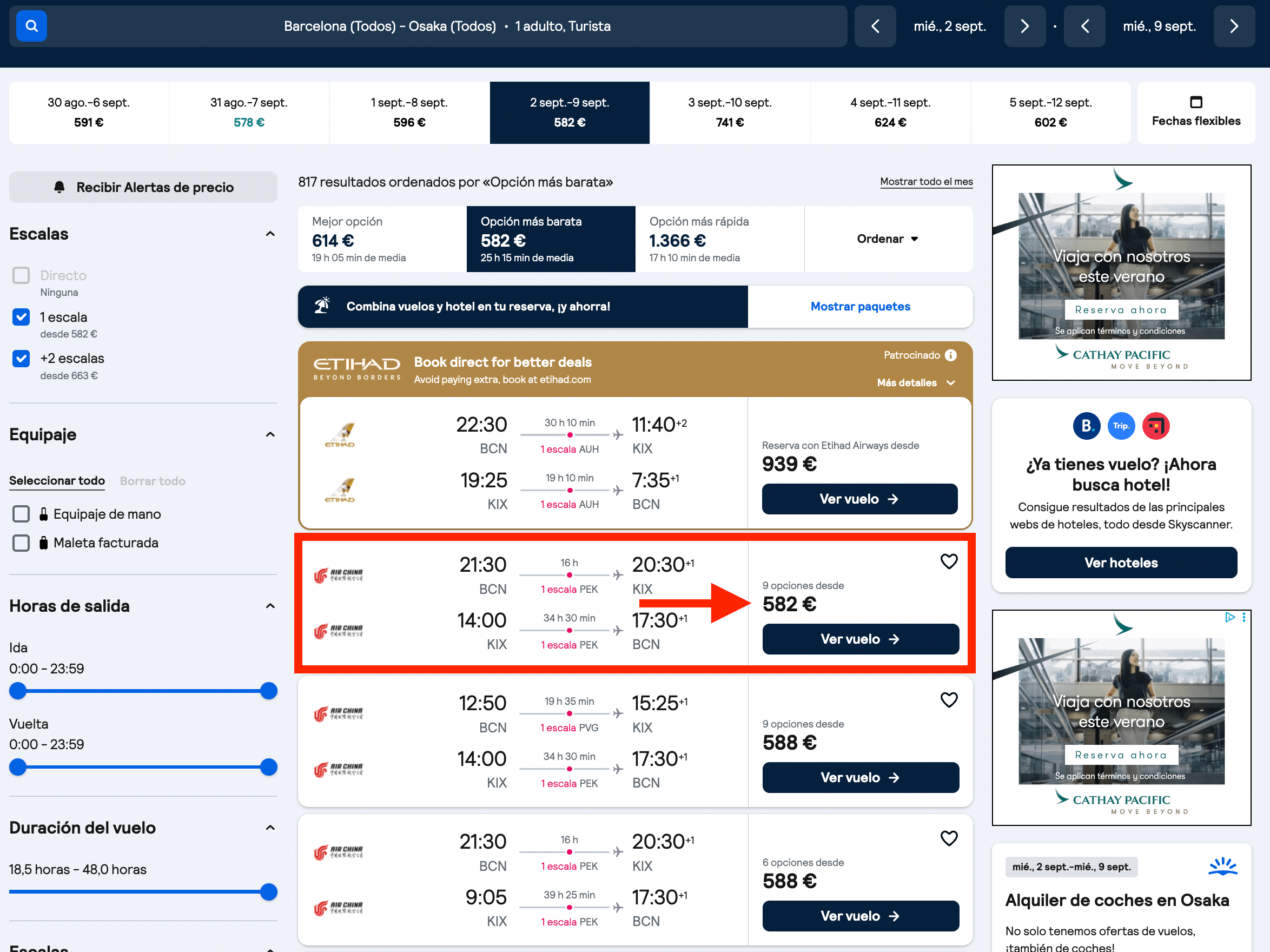This screenshot has width=1270, height=952.
Task: Click Recibir Alertas de precio button
Action: (143, 187)
